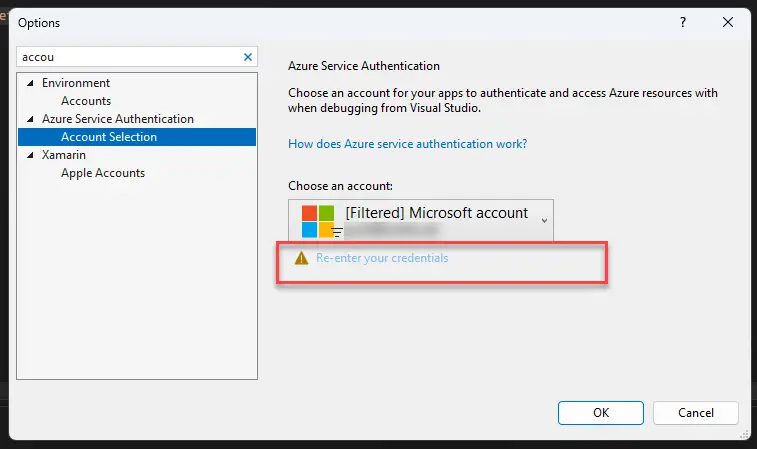Select Apple Accounts under Xamarin
The width and height of the screenshot is (757, 449).
[x=103, y=173]
